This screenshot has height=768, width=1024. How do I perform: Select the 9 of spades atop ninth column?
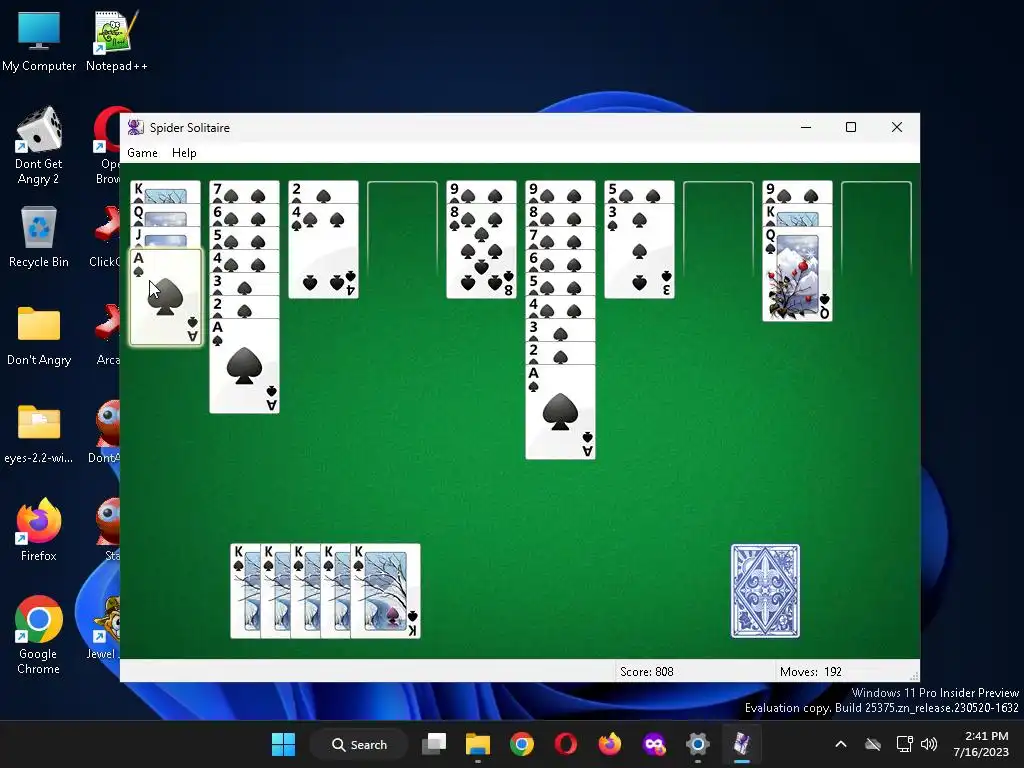click(x=797, y=192)
